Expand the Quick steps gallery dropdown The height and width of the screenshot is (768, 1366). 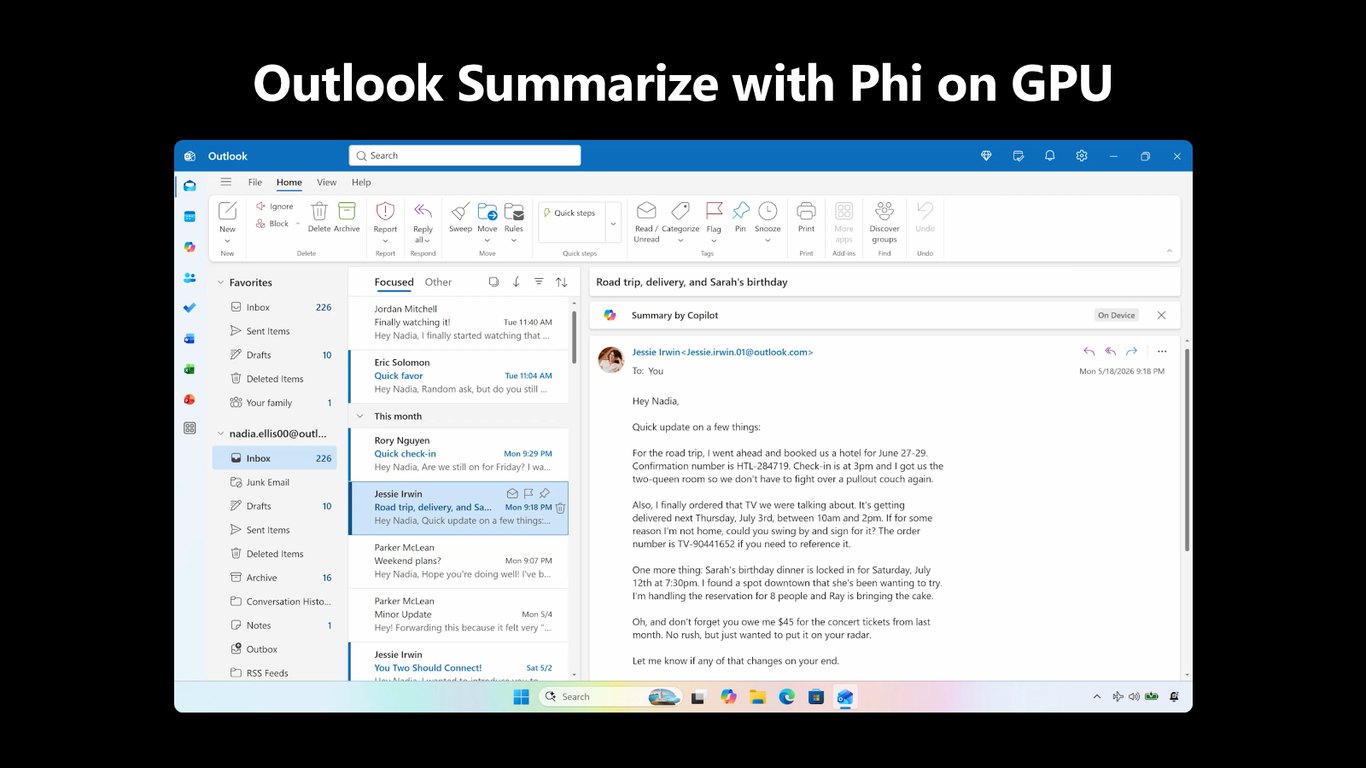[x=613, y=223]
